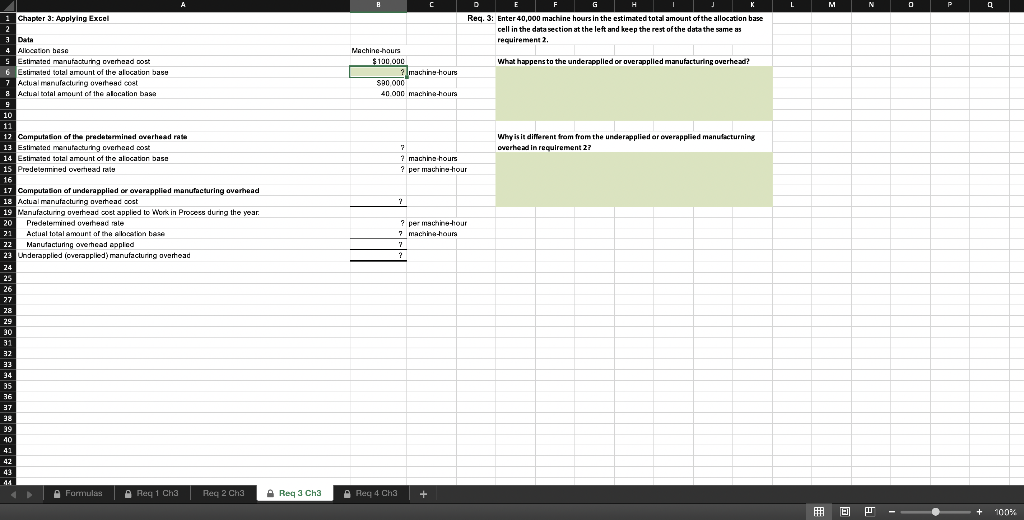Go to next sheet arrow
This screenshot has height=520, width=1024.
(29, 494)
